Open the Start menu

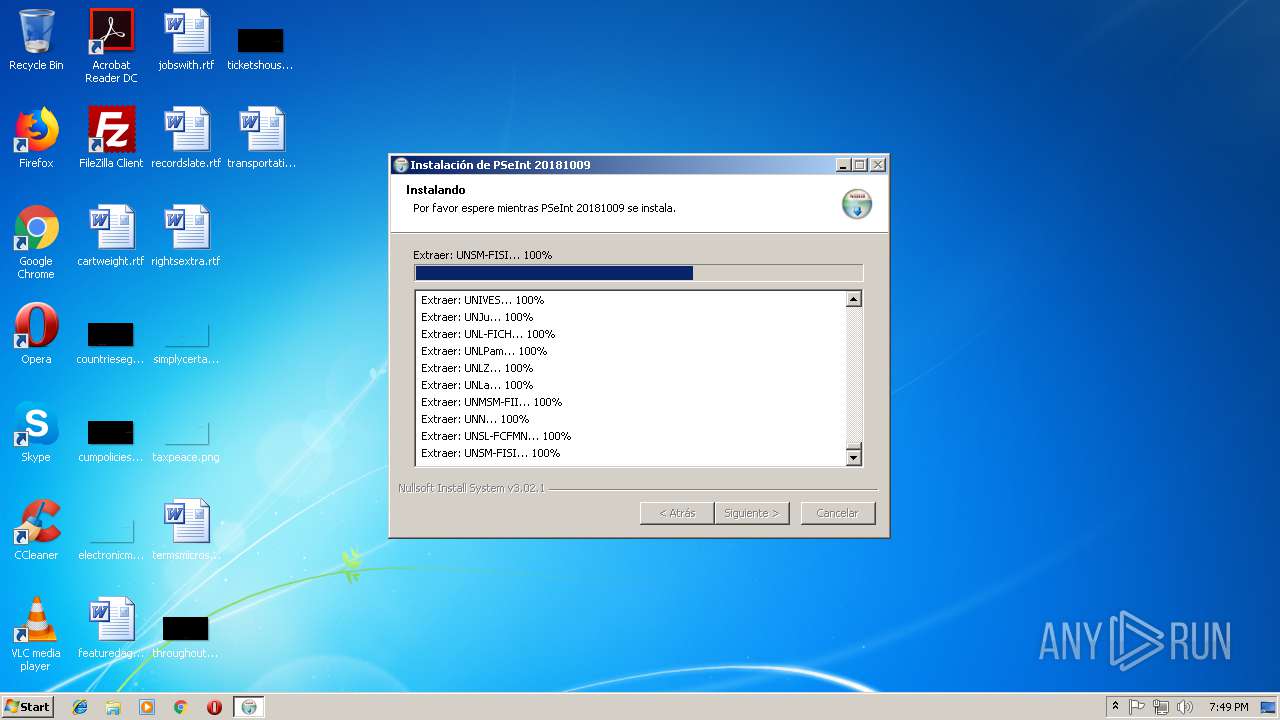pos(28,707)
